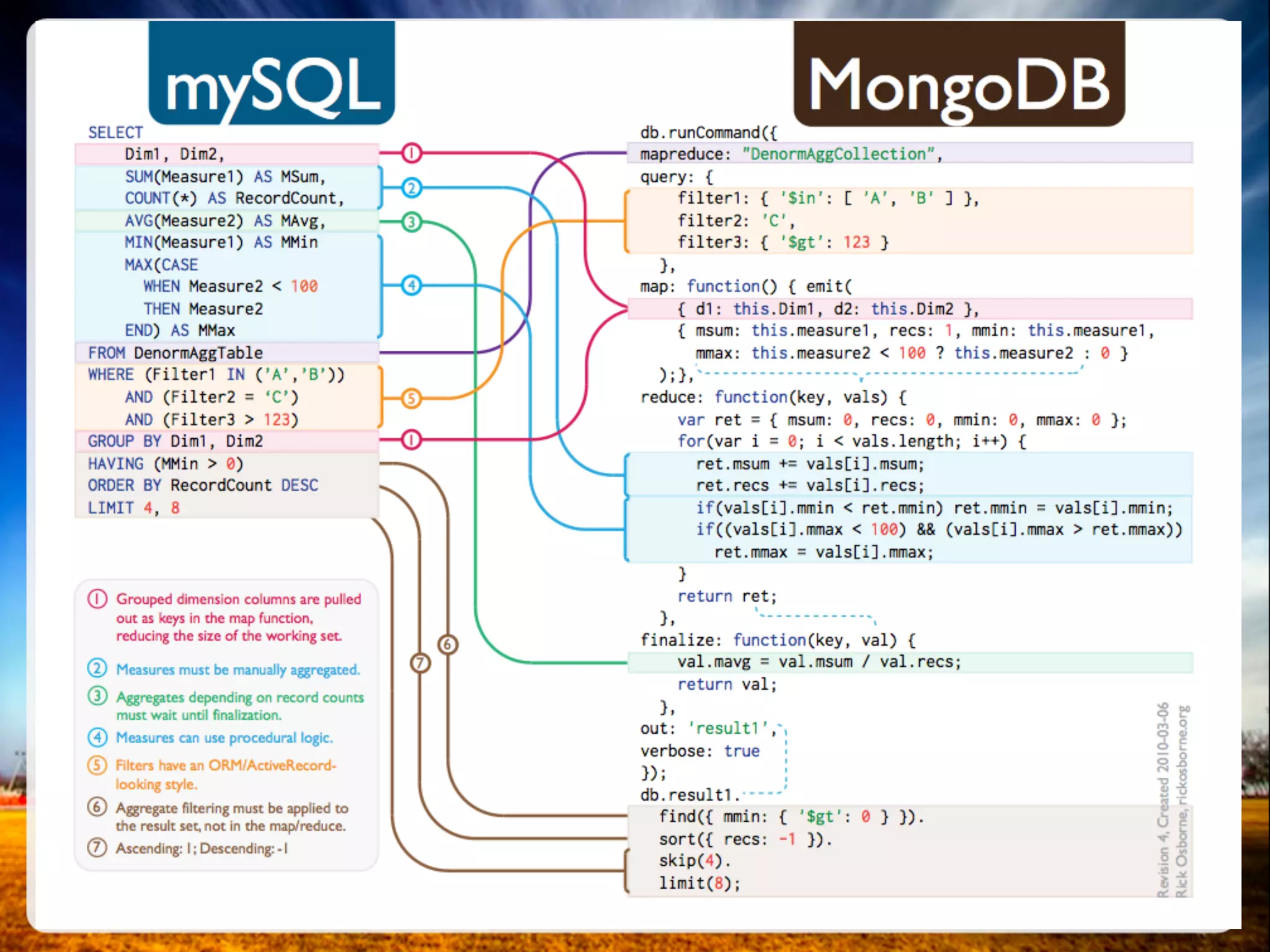The image size is (1270, 952).
Task: Click the brown circled 7 on connector line
Action: (420, 663)
